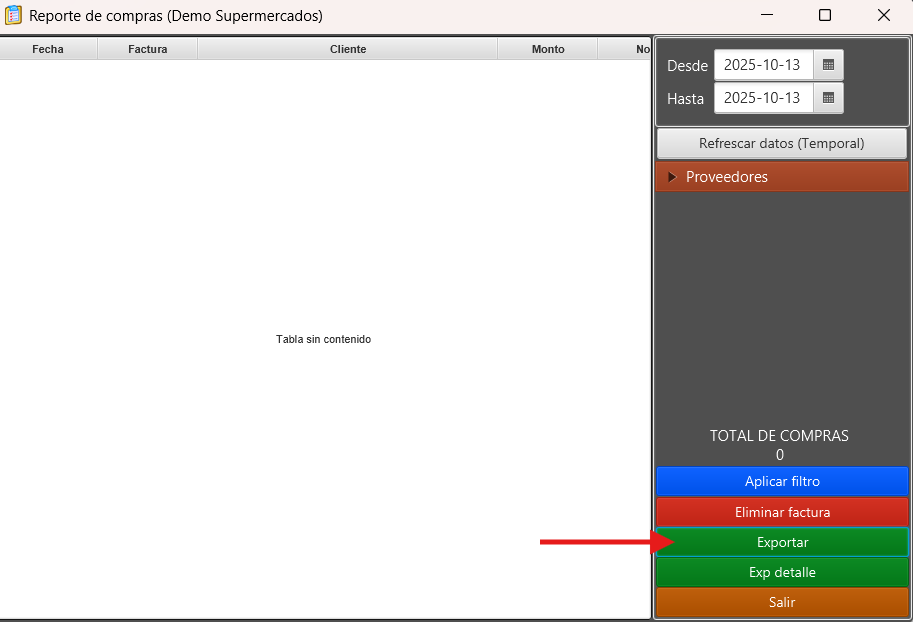Viewport: 913px width, 622px height.
Task: Click the truncated No column header
Action: click(x=626, y=49)
